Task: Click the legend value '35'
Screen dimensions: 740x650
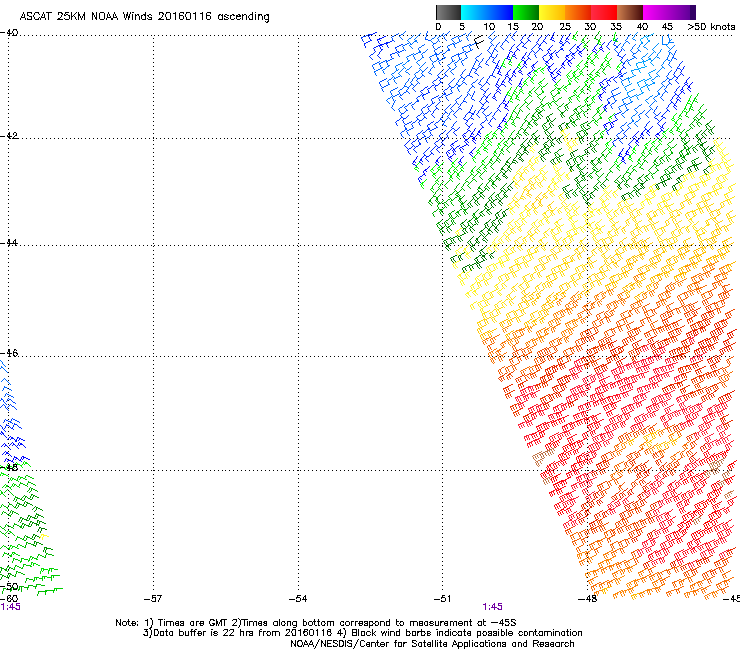Action: click(x=616, y=27)
